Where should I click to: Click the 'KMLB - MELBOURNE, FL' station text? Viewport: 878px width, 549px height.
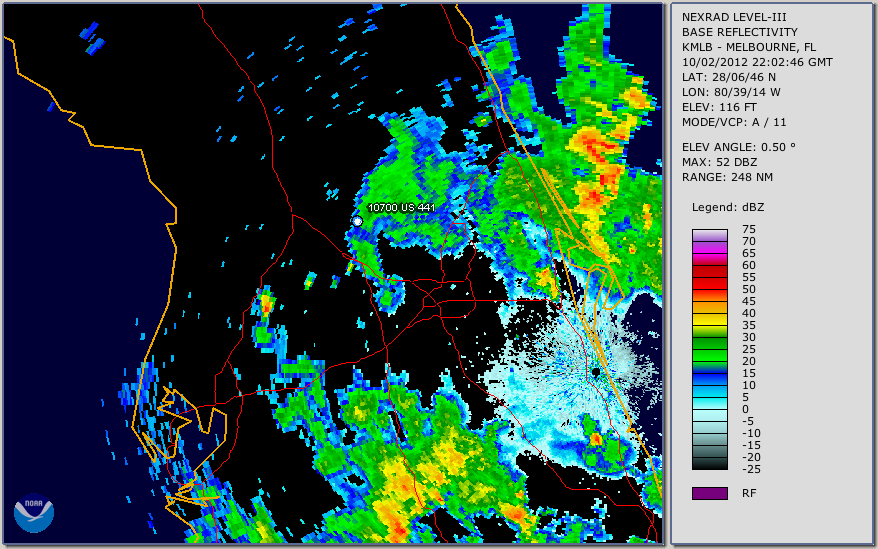749,47
